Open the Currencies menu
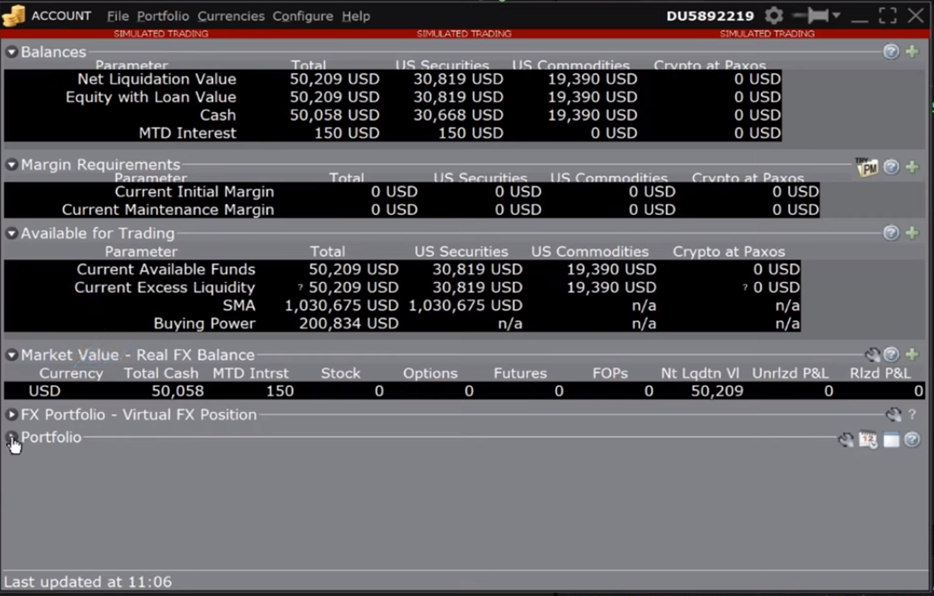This screenshot has height=596, width=934. click(x=231, y=16)
